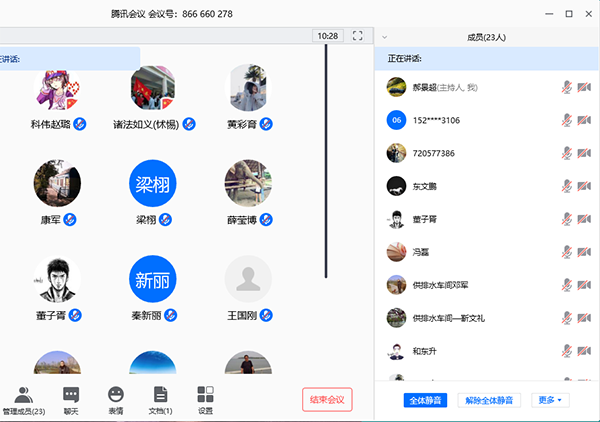600x422 pixels.
Task: Click the camera icon beside 冯磊
Action: 584,252
